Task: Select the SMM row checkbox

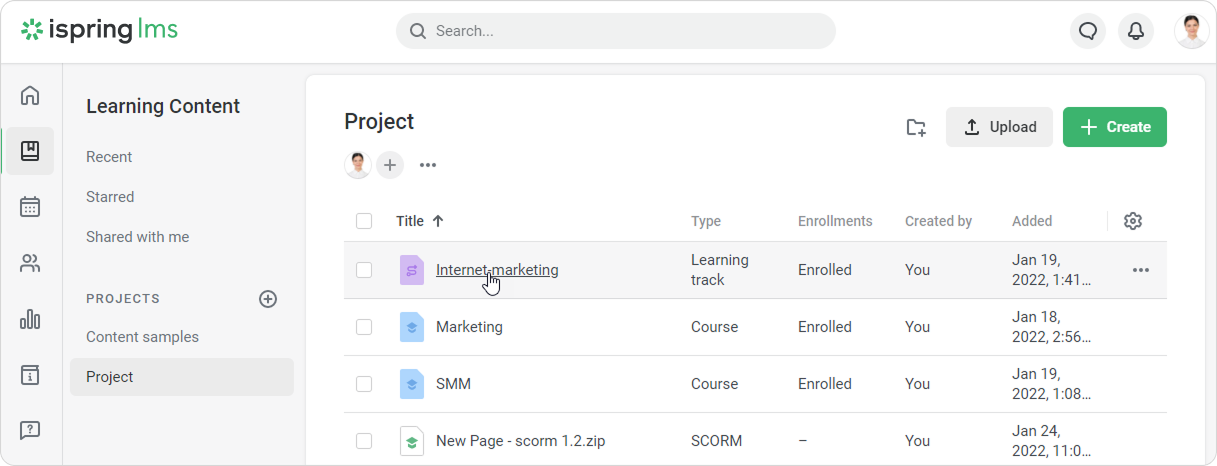Action: point(364,384)
